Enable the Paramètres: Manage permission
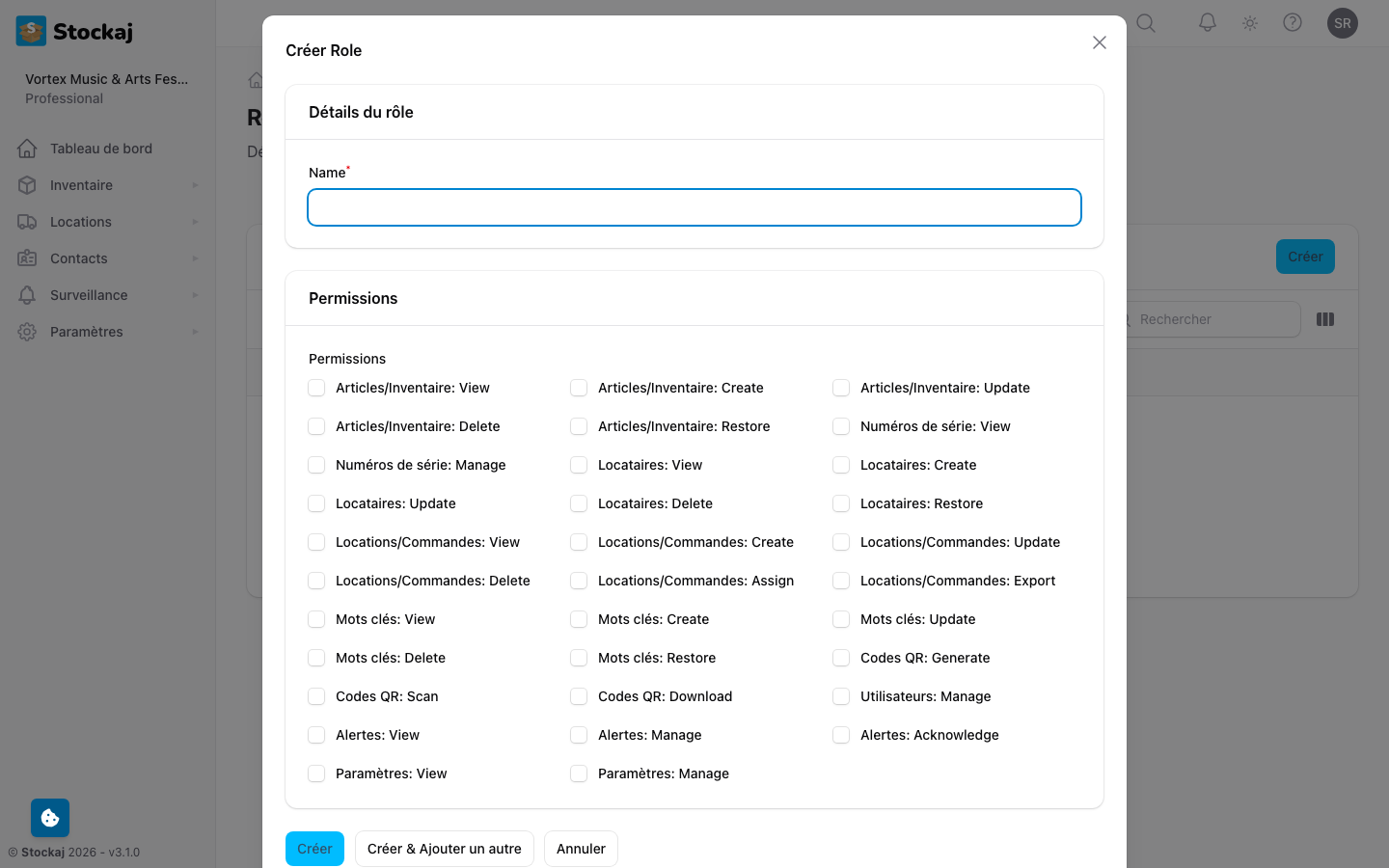The image size is (1389, 868). click(579, 773)
